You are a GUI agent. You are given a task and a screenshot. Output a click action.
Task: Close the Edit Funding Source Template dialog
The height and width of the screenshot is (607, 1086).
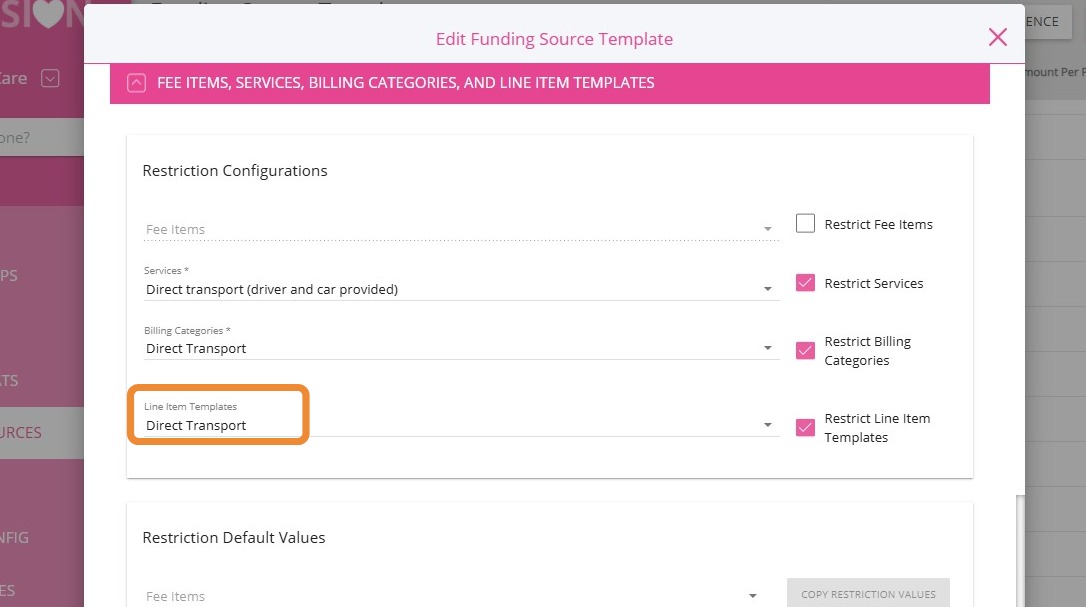click(x=997, y=38)
